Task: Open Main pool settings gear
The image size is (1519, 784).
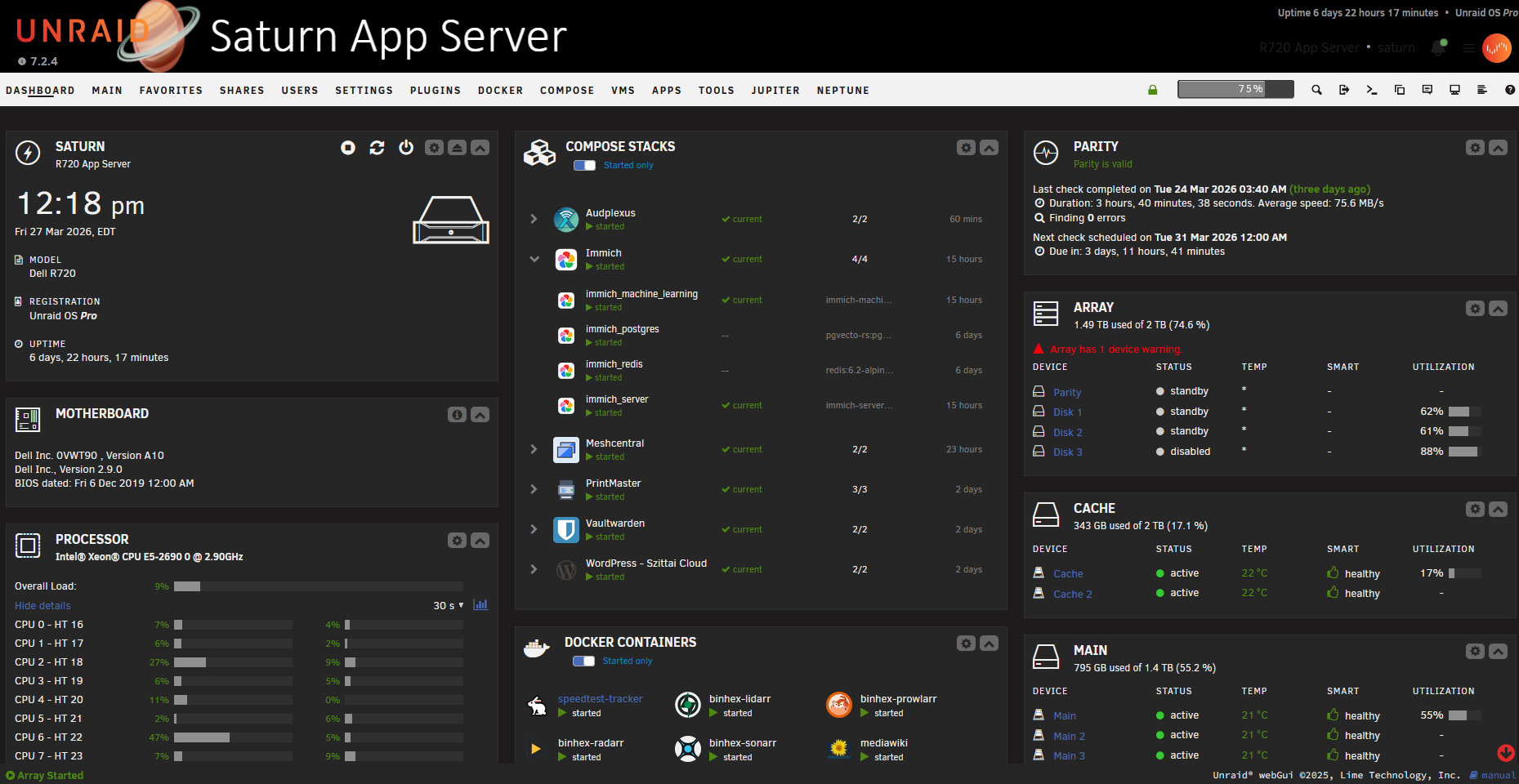Action: (1475, 652)
